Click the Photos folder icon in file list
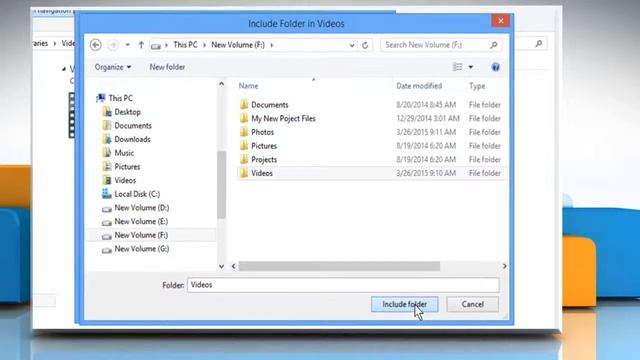 point(244,132)
